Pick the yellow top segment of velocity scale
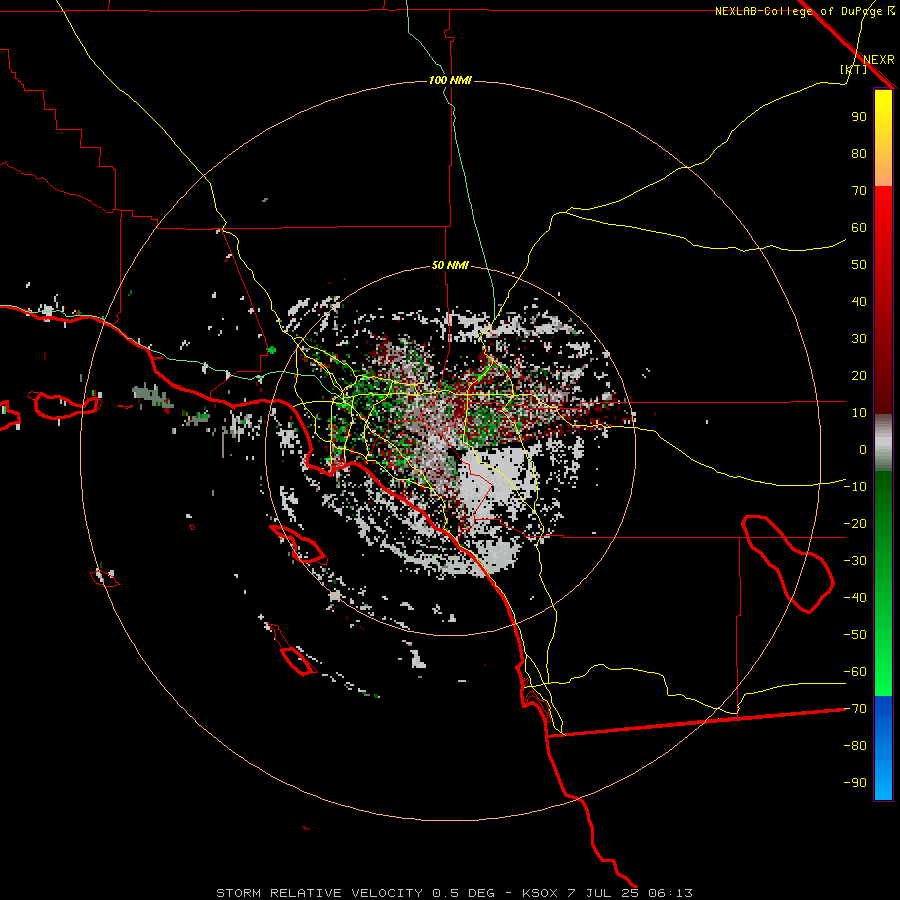Viewport: 900px width, 900px height. pos(883,138)
